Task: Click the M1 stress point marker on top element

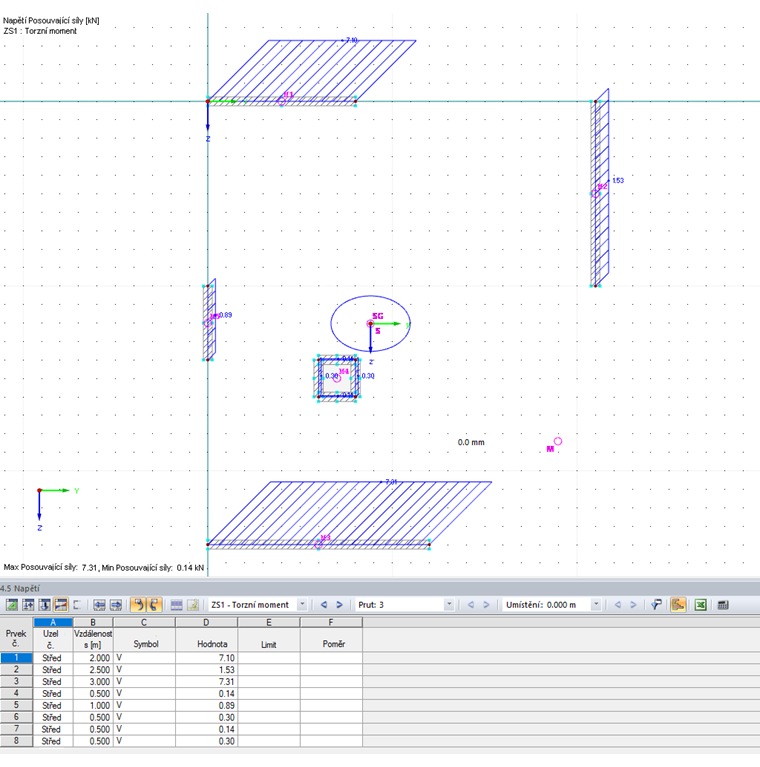Action: pos(282,101)
